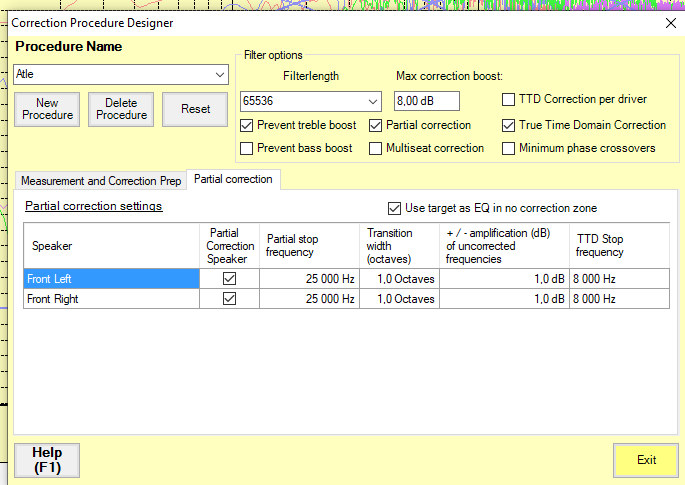Click the New Procedure button

pos(47,109)
